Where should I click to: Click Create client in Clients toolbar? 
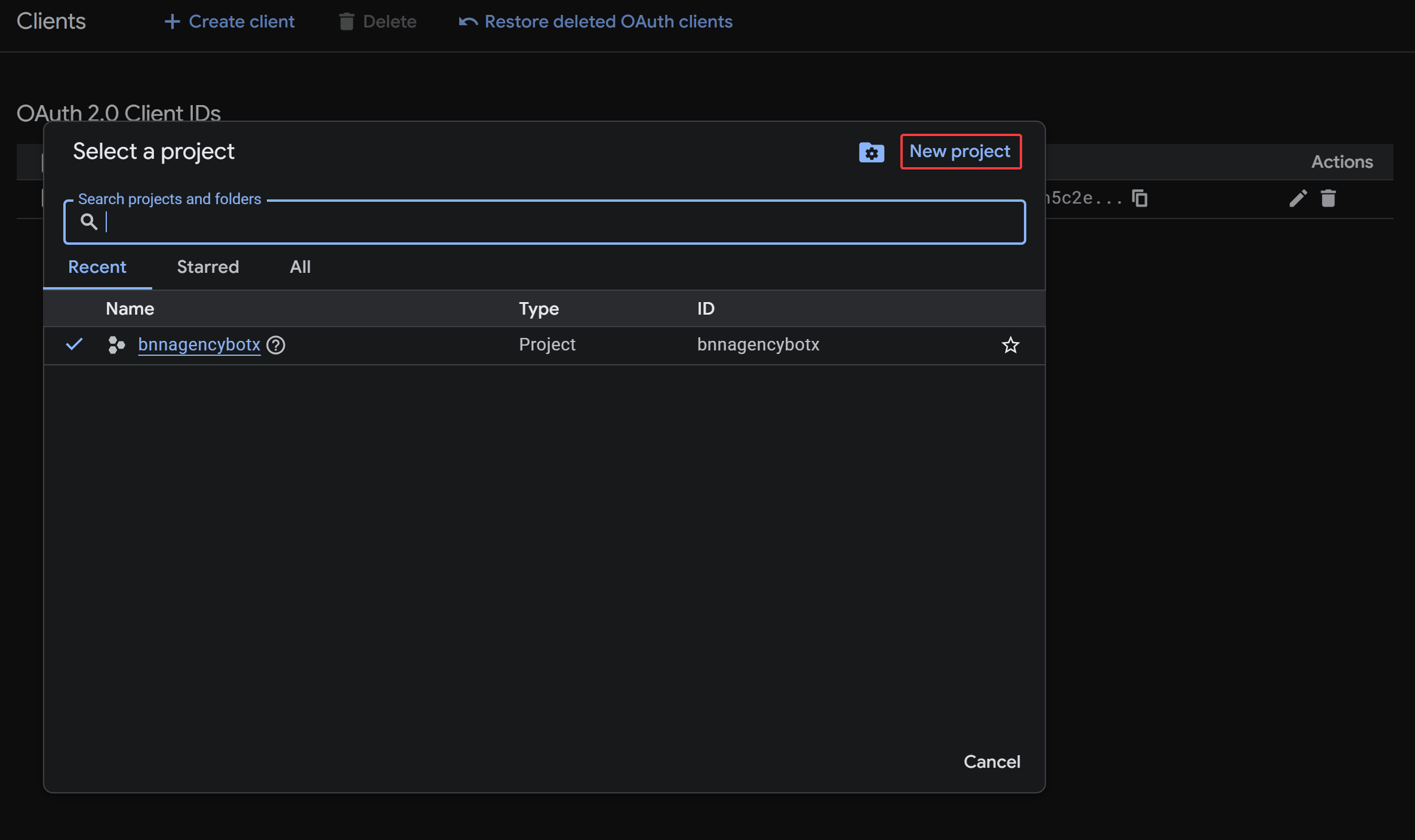coord(229,21)
